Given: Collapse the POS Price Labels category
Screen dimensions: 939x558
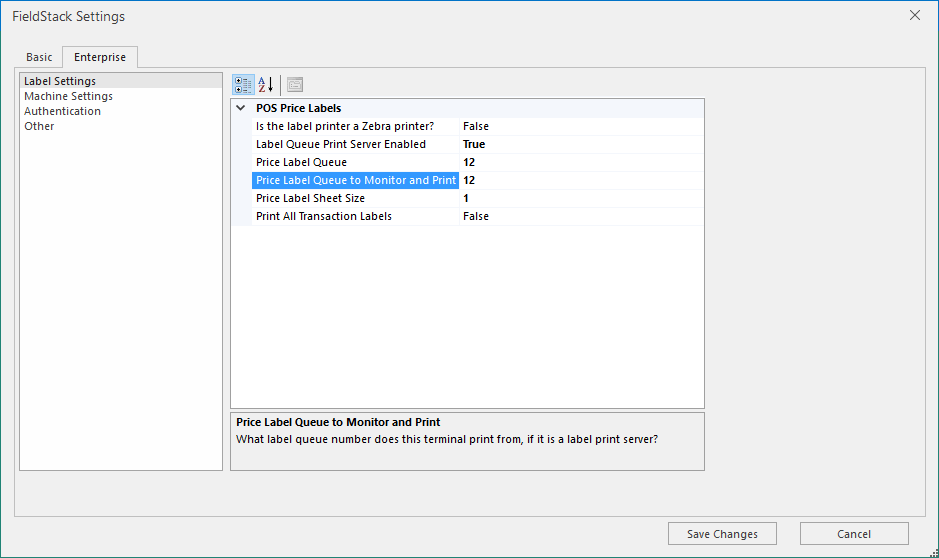Looking at the screenshot, I should [241, 108].
